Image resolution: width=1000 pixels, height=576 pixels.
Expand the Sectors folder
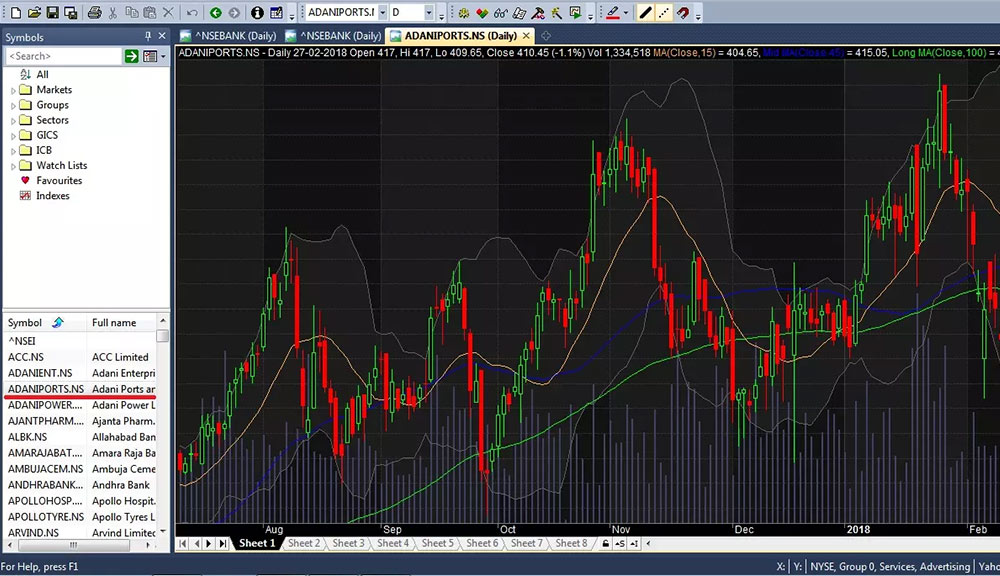13,121
